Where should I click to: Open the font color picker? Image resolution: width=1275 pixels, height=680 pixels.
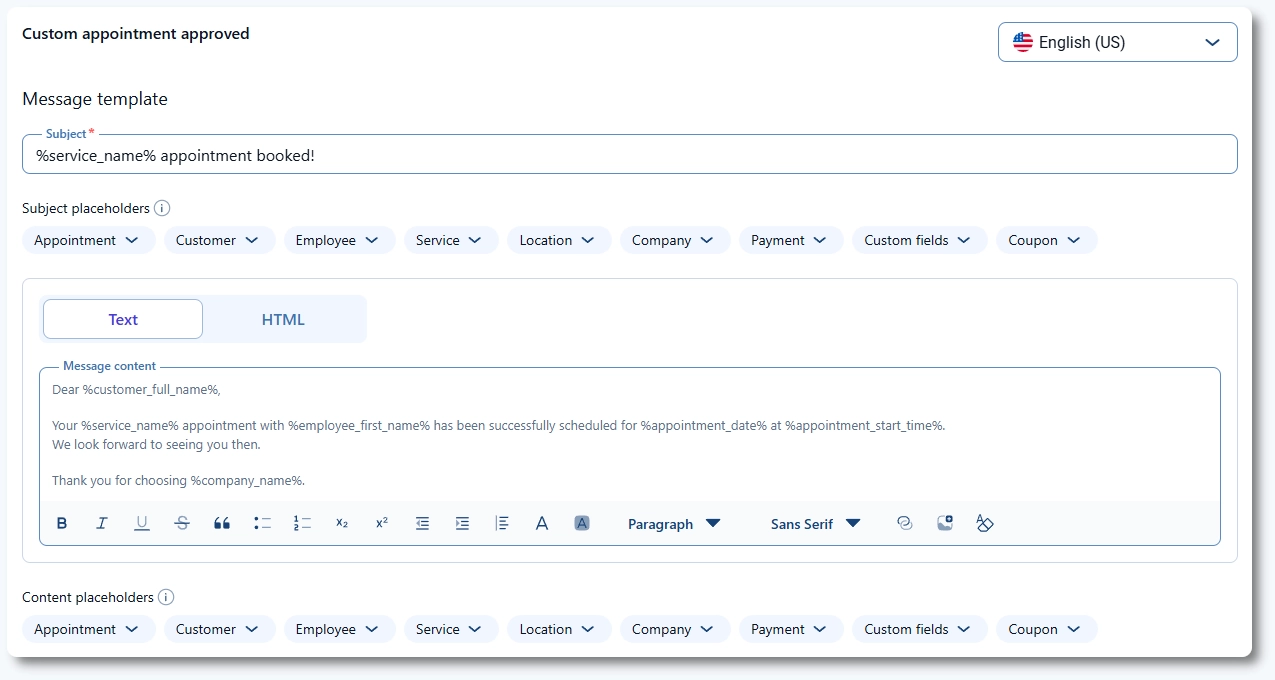tap(542, 523)
